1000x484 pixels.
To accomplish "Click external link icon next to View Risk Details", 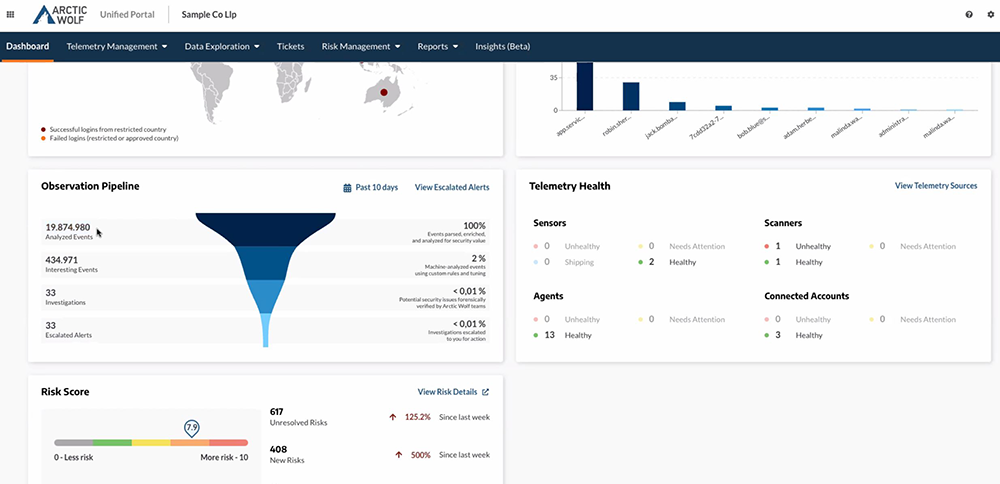I will coord(486,392).
